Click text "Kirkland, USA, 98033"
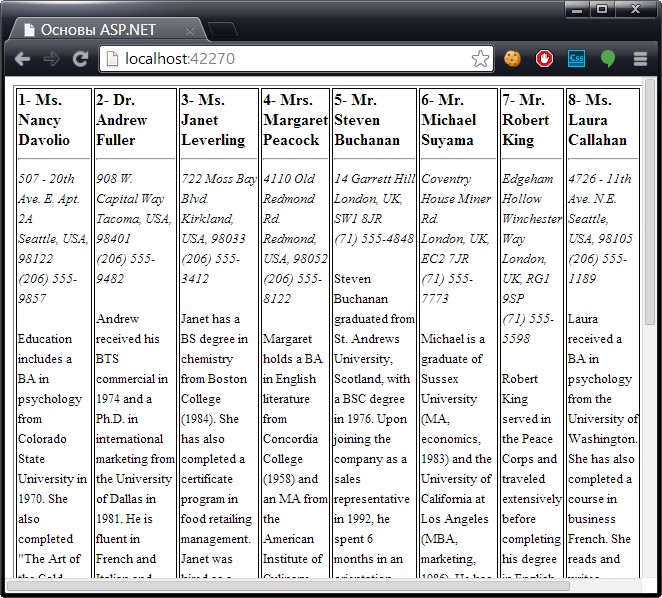Image resolution: width=662 pixels, height=598 pixels. (213, 228)
